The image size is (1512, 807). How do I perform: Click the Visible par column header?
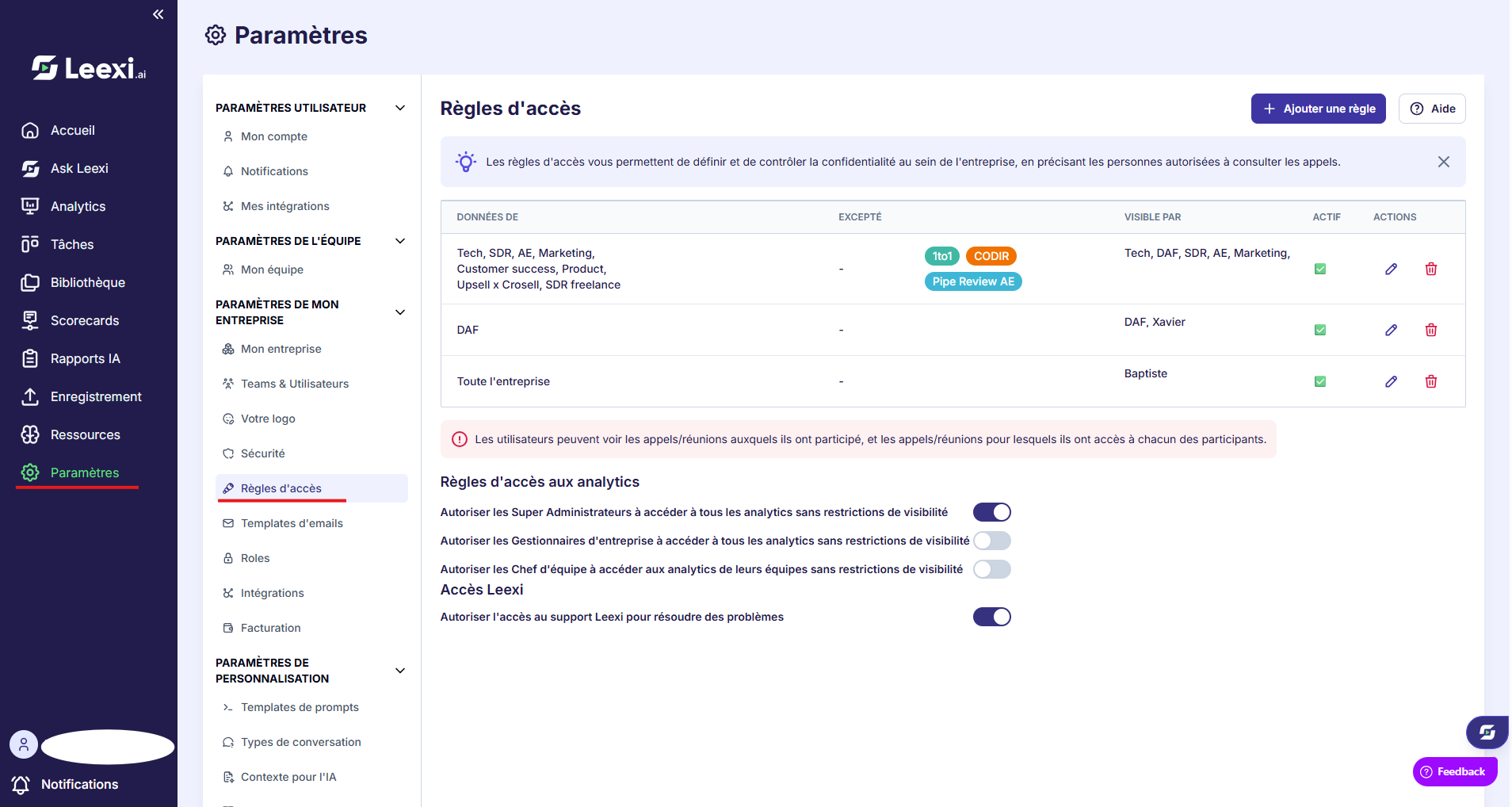pyautogui.click(x=1152, y=217)
